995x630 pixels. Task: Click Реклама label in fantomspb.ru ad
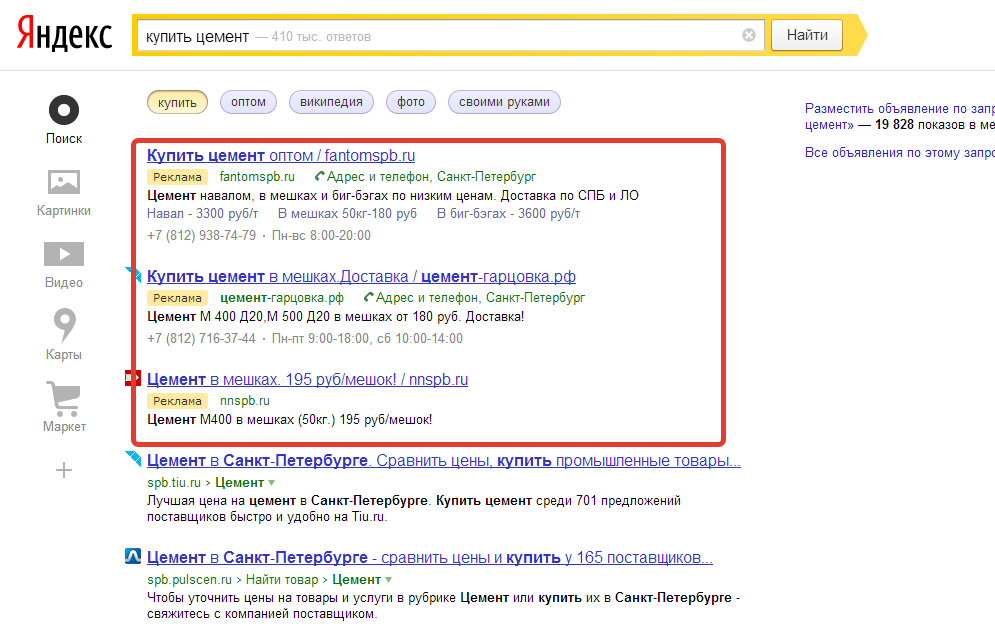coord(177,177)
